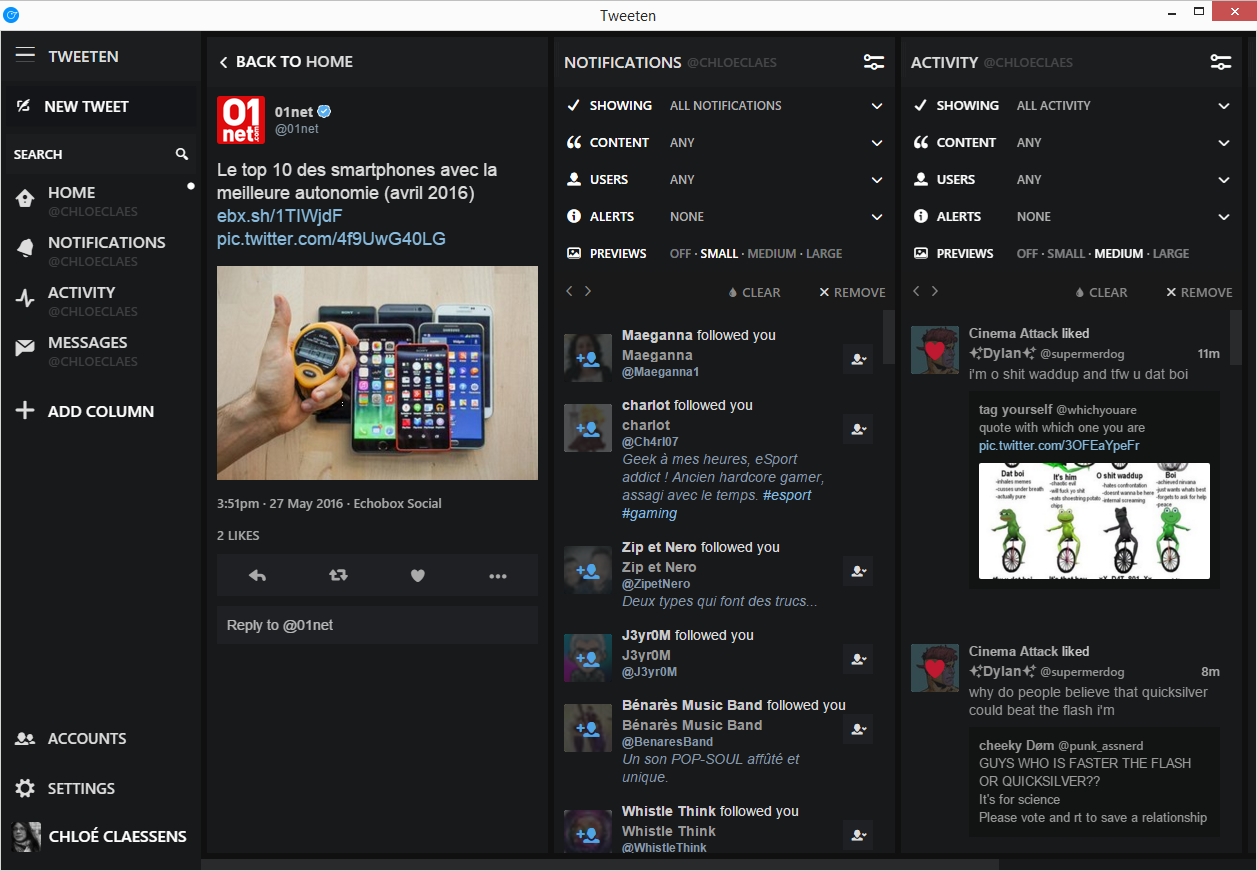Click the search magnifier icon
The width and height of the screenshot is (1257, 871).
click(182, 154)
